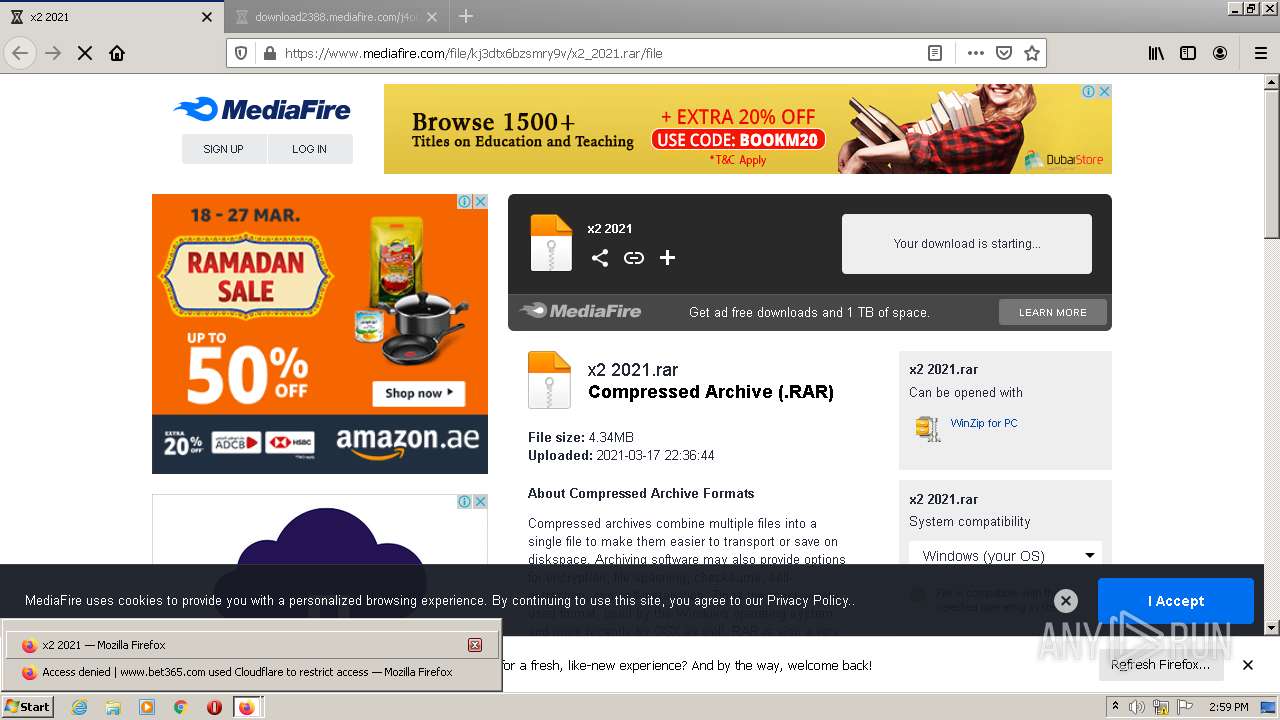The width and height of the screenshot is (1280, 720).
Task: Open a new browser tab
Action: pyautogui.click(x=466, y=16)
